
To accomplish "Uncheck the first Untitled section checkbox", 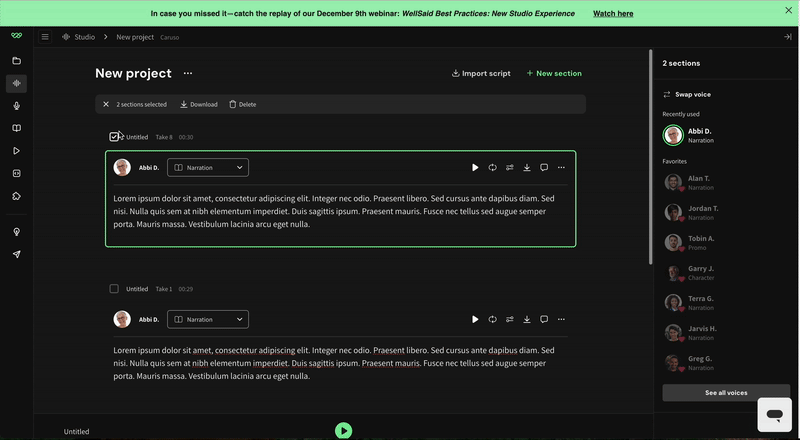I will [114, 137].
